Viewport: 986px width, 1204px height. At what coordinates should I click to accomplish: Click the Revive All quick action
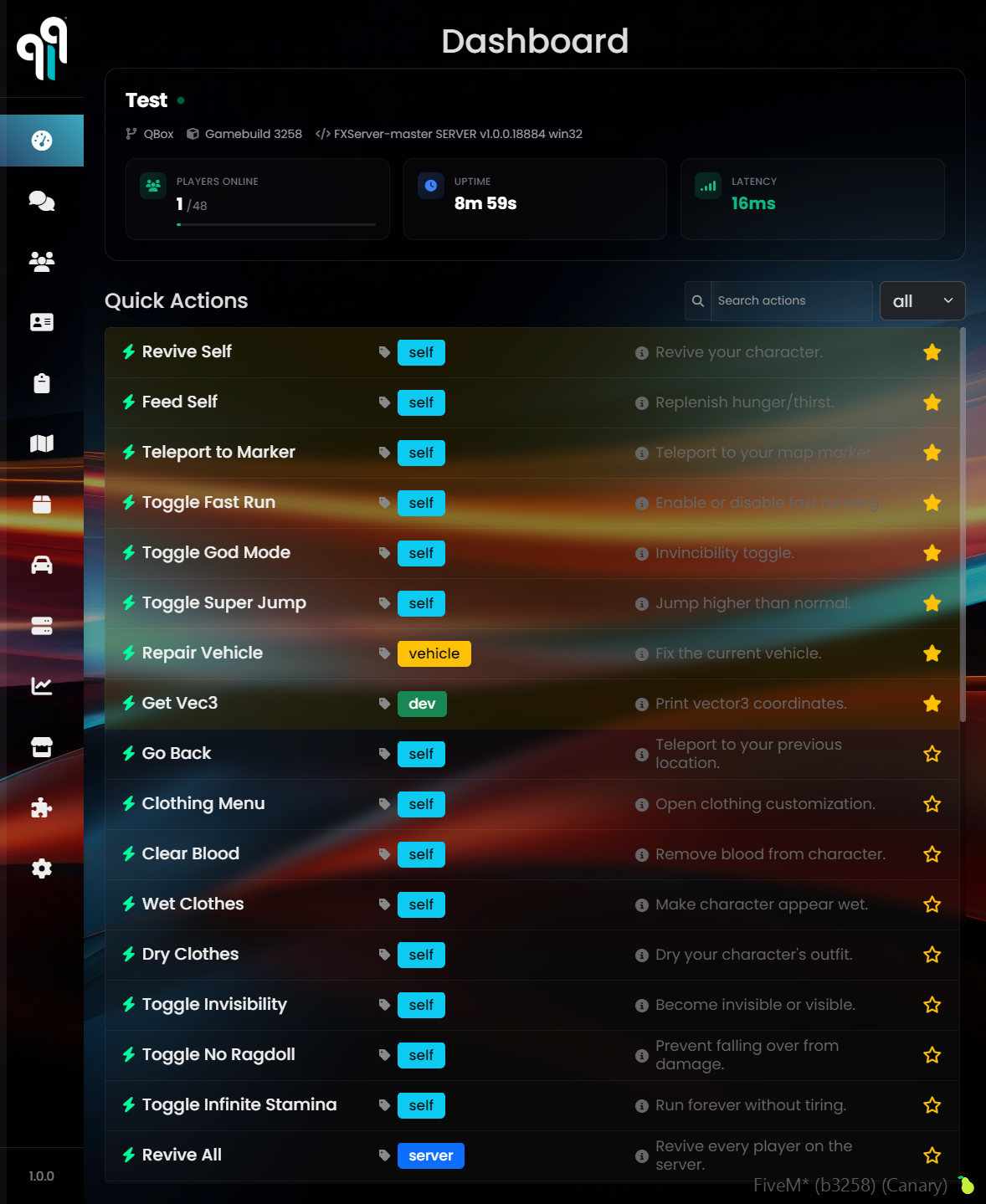pos(182,1155)
